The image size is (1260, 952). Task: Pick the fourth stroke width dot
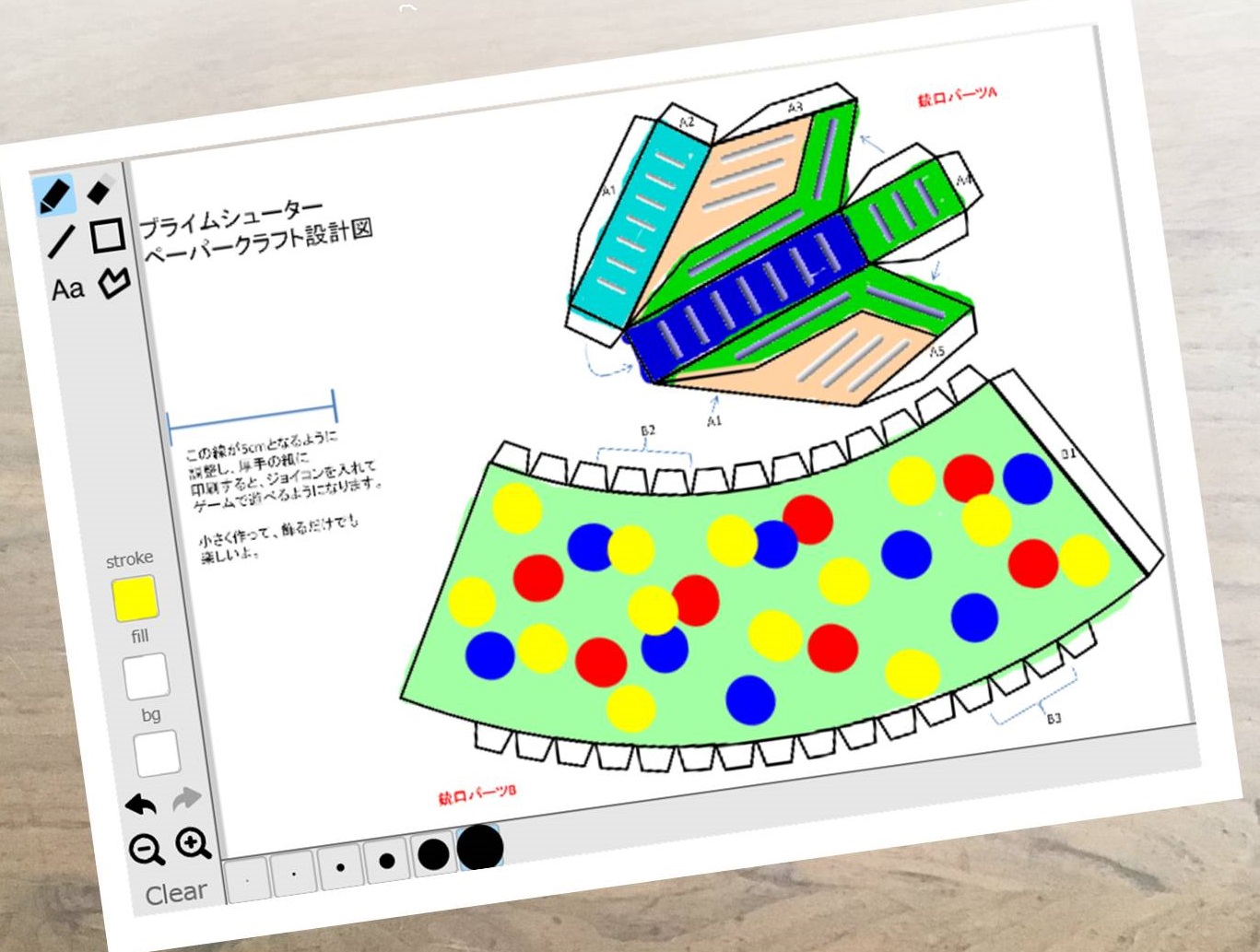pos(387,862)
